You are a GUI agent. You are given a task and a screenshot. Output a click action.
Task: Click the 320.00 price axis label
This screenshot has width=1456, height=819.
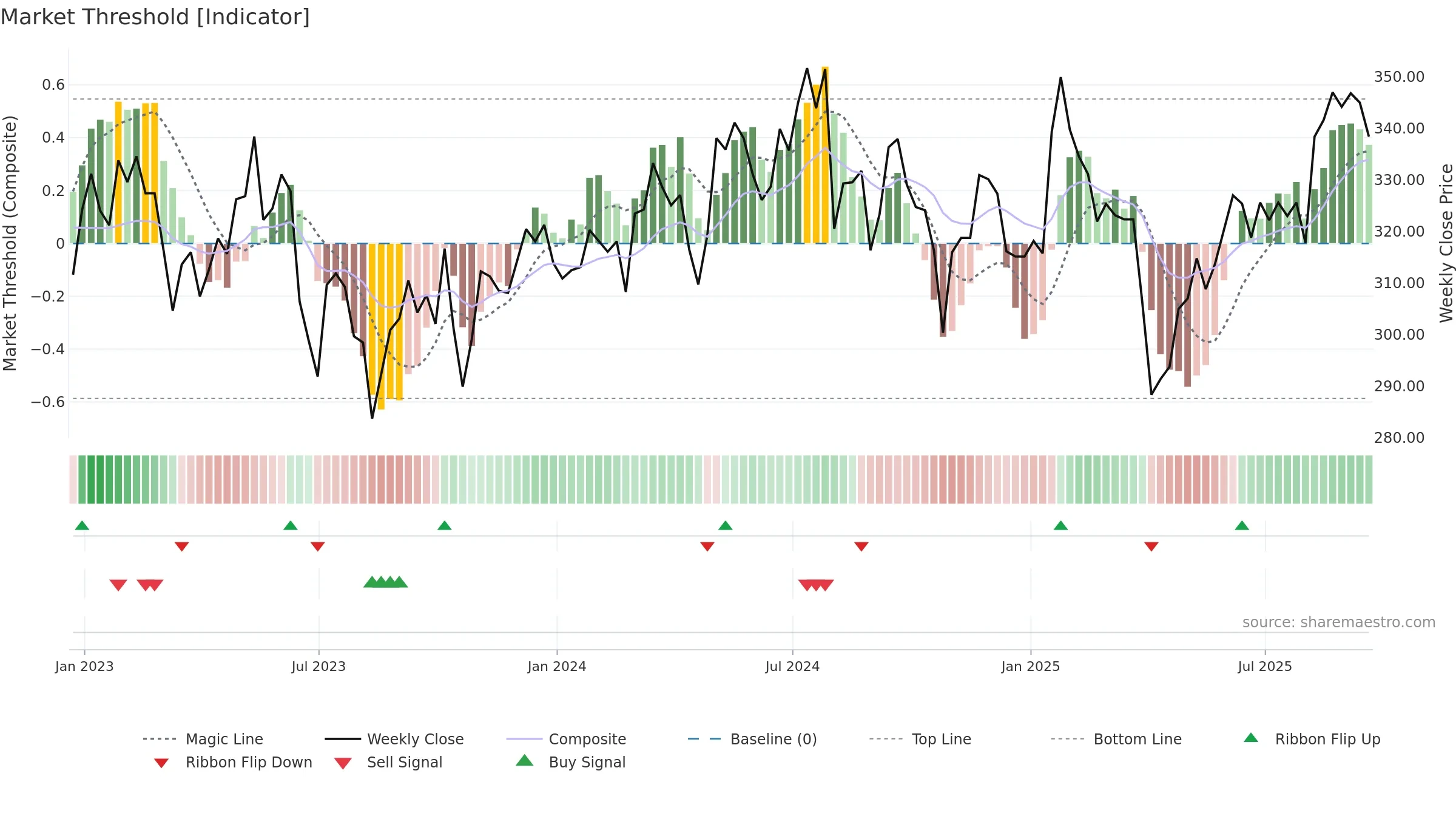coord(1399,232)
